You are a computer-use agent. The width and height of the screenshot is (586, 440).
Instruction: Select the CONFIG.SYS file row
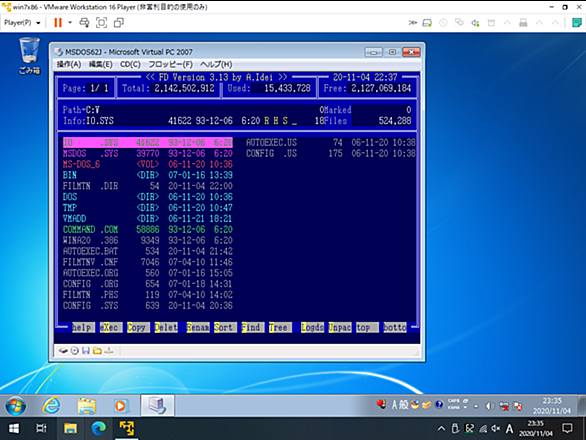(x=148, y=305)
